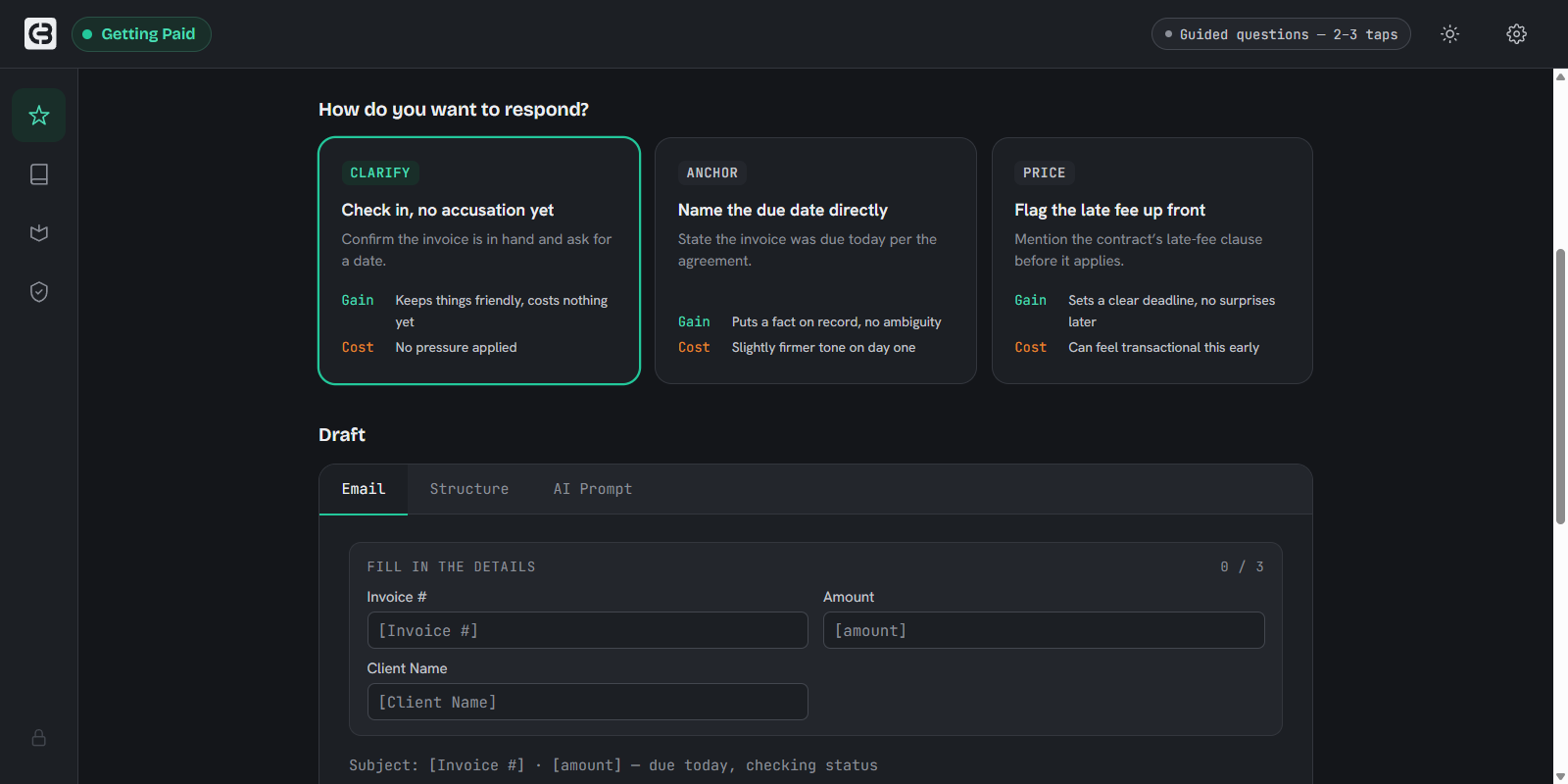Open the shield check sidebar icon
Screen dimensions: 1568x784
pos(39,292)
